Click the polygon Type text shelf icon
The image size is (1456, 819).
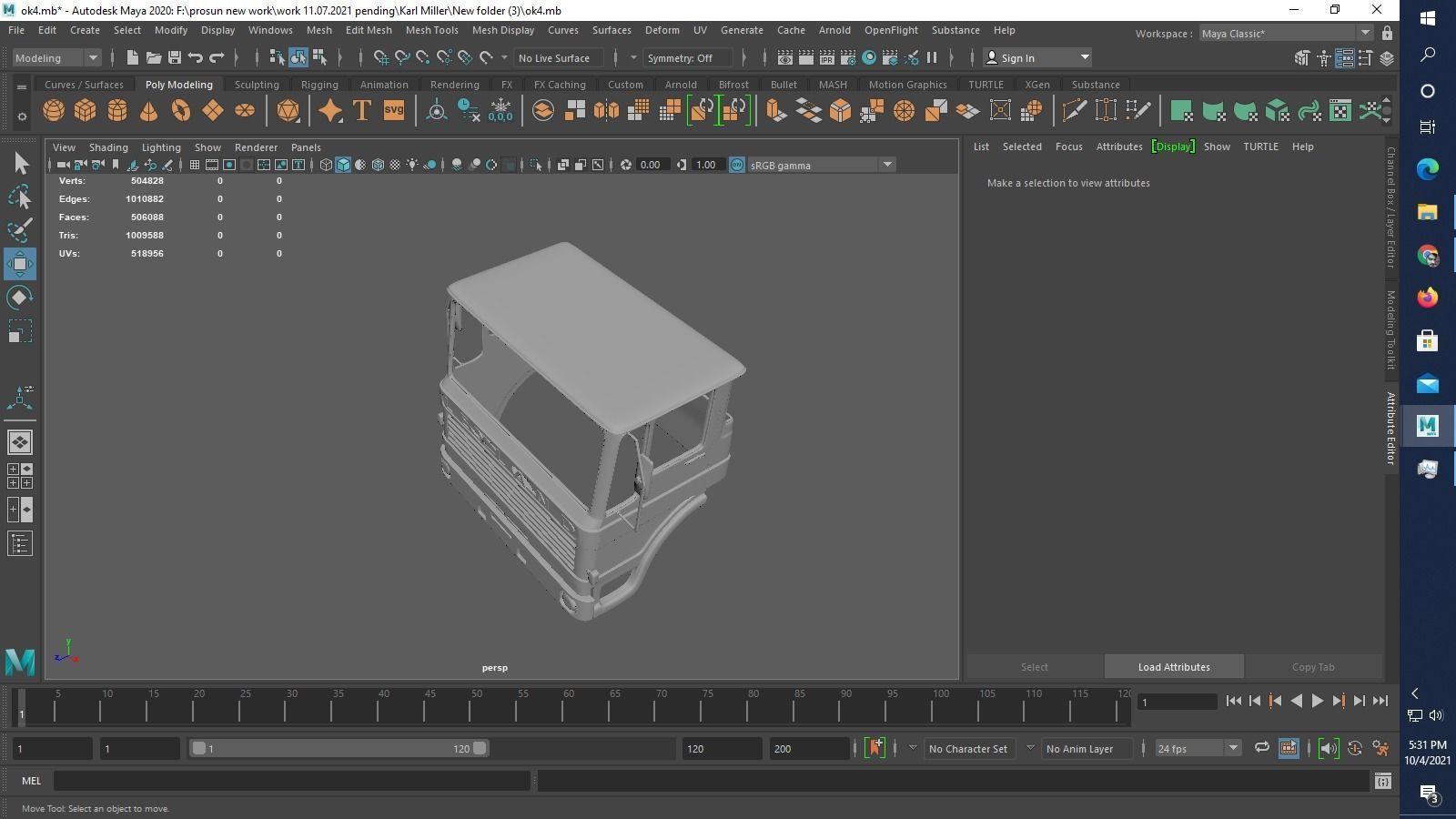point(361,111)
